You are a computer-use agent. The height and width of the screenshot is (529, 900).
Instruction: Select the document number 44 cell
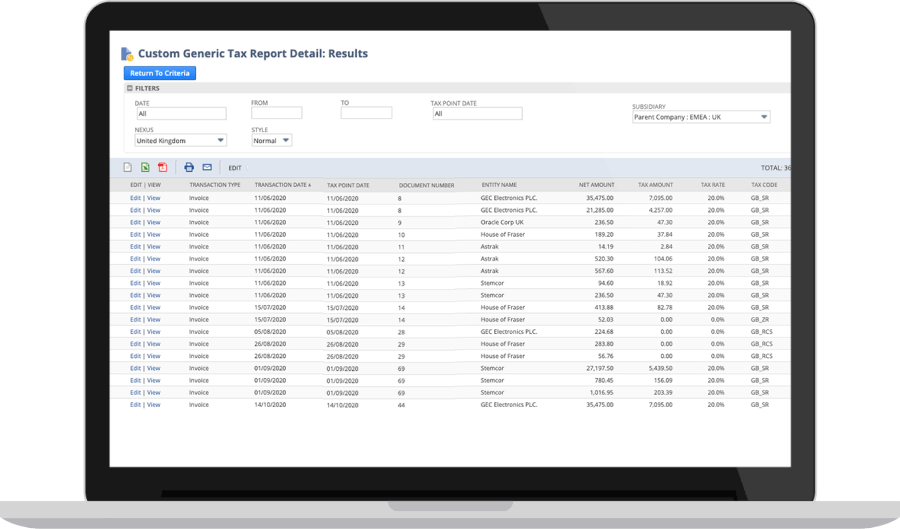401,405
